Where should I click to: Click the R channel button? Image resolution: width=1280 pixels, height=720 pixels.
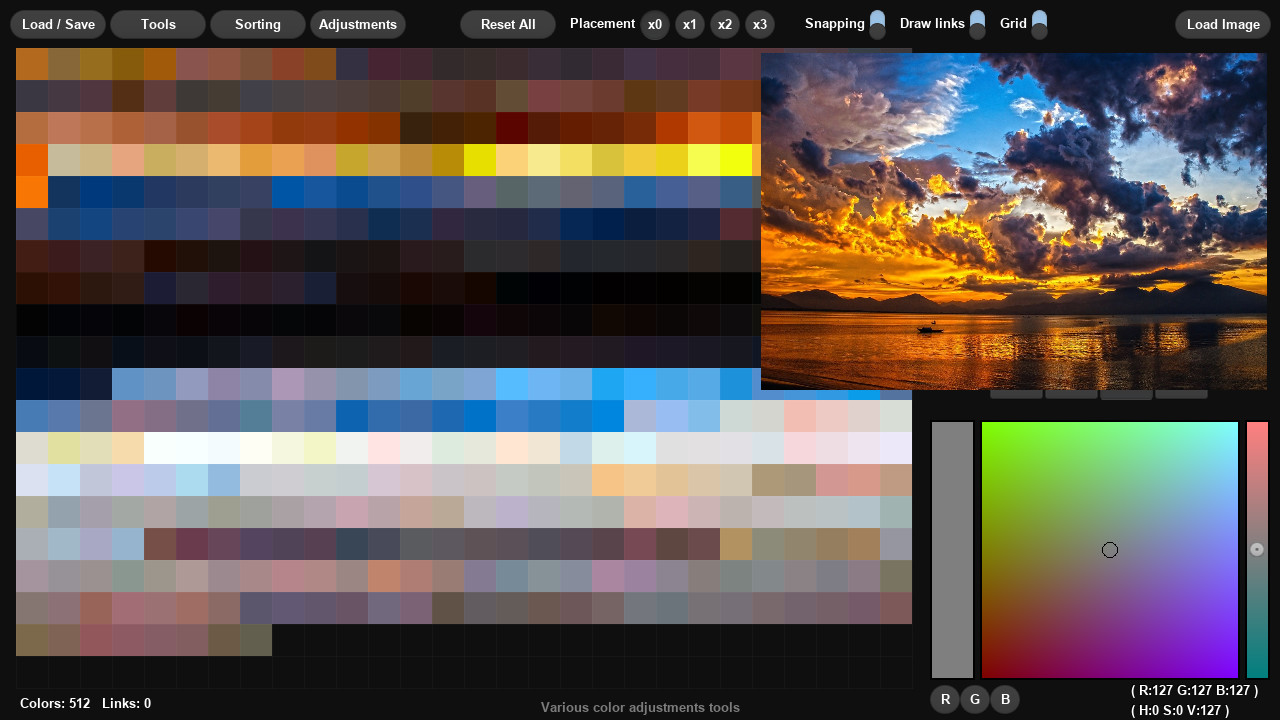pos(945,699)
